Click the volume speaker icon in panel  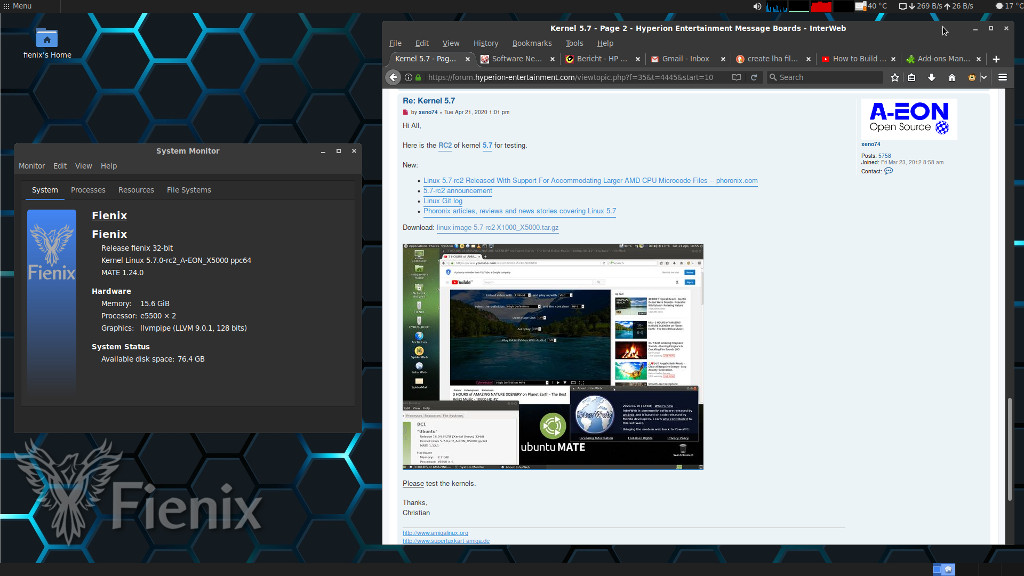(x=757, y=7)
